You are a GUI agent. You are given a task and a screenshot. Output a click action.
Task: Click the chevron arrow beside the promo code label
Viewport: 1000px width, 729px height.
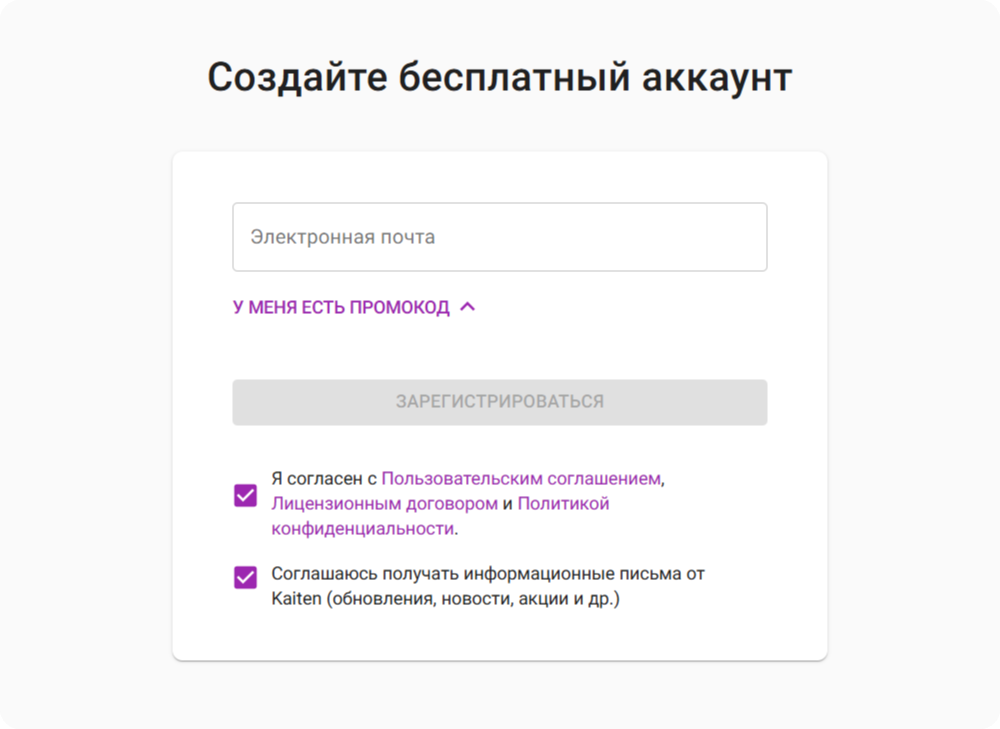[467, 307]
